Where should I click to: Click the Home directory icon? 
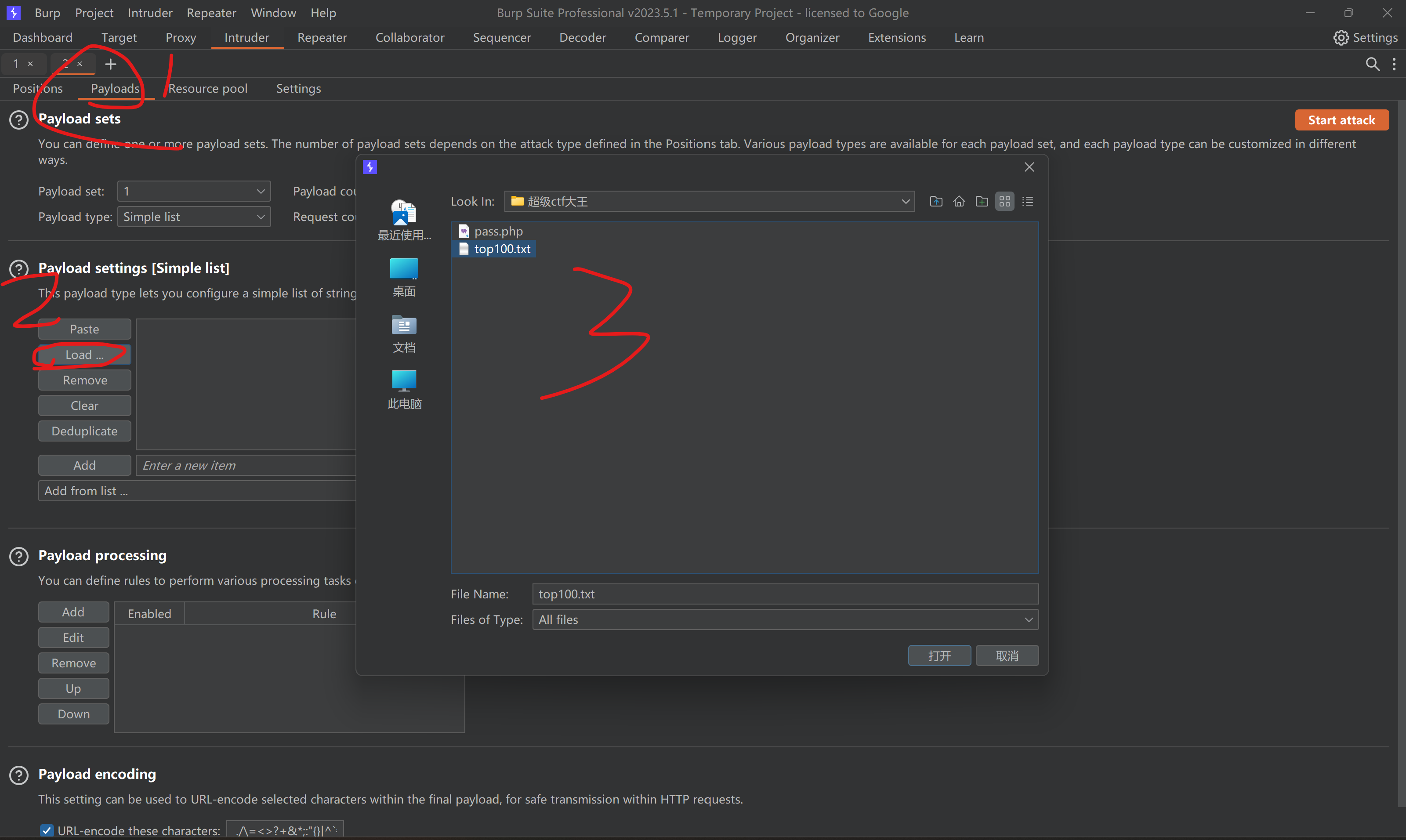tap(959, 201)
